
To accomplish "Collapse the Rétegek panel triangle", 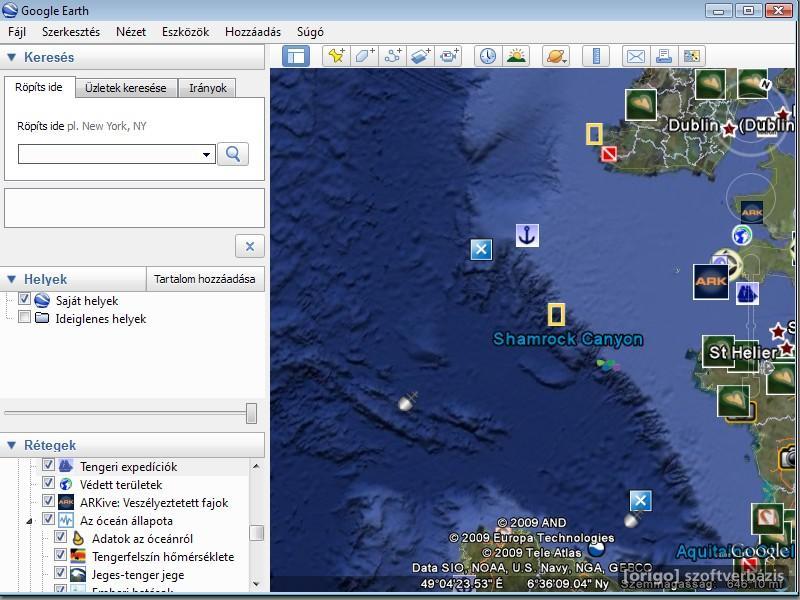I will click(12, 445).
